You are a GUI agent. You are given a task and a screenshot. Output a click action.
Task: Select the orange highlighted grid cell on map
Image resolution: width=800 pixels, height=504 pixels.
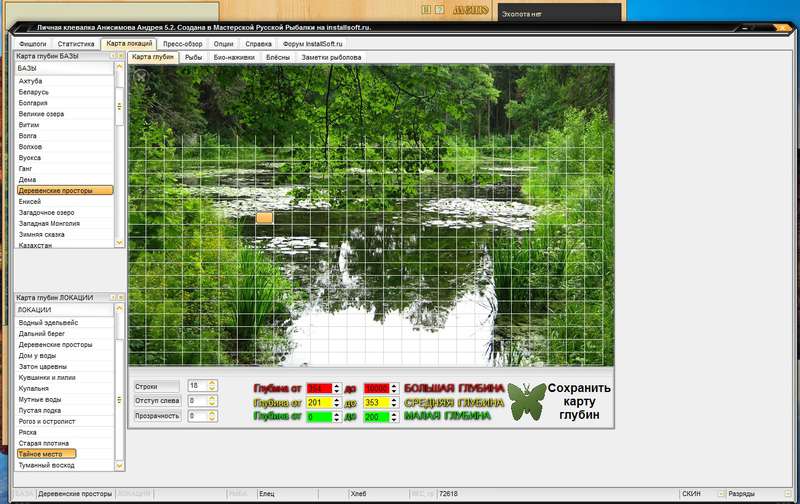(264, 218)
